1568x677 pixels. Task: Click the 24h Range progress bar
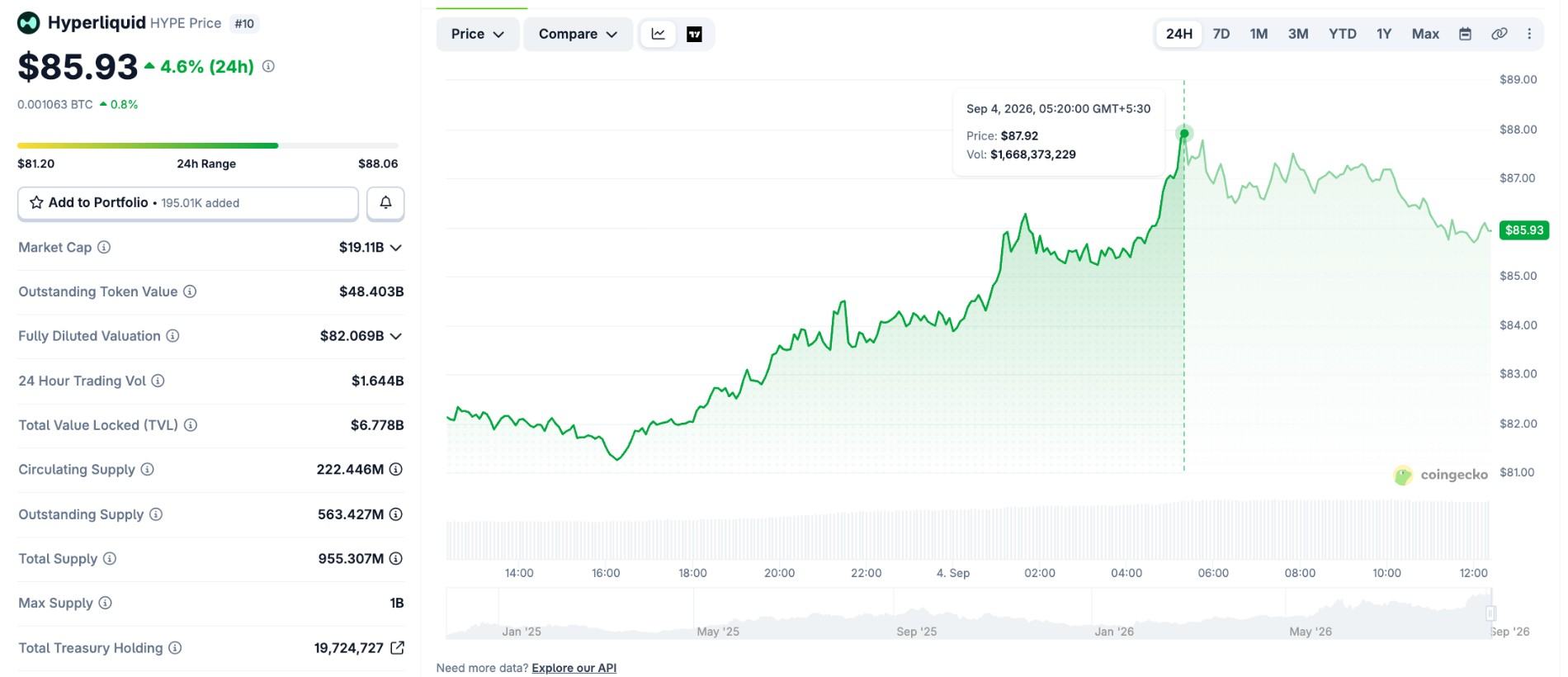click(x=208, y=145)
